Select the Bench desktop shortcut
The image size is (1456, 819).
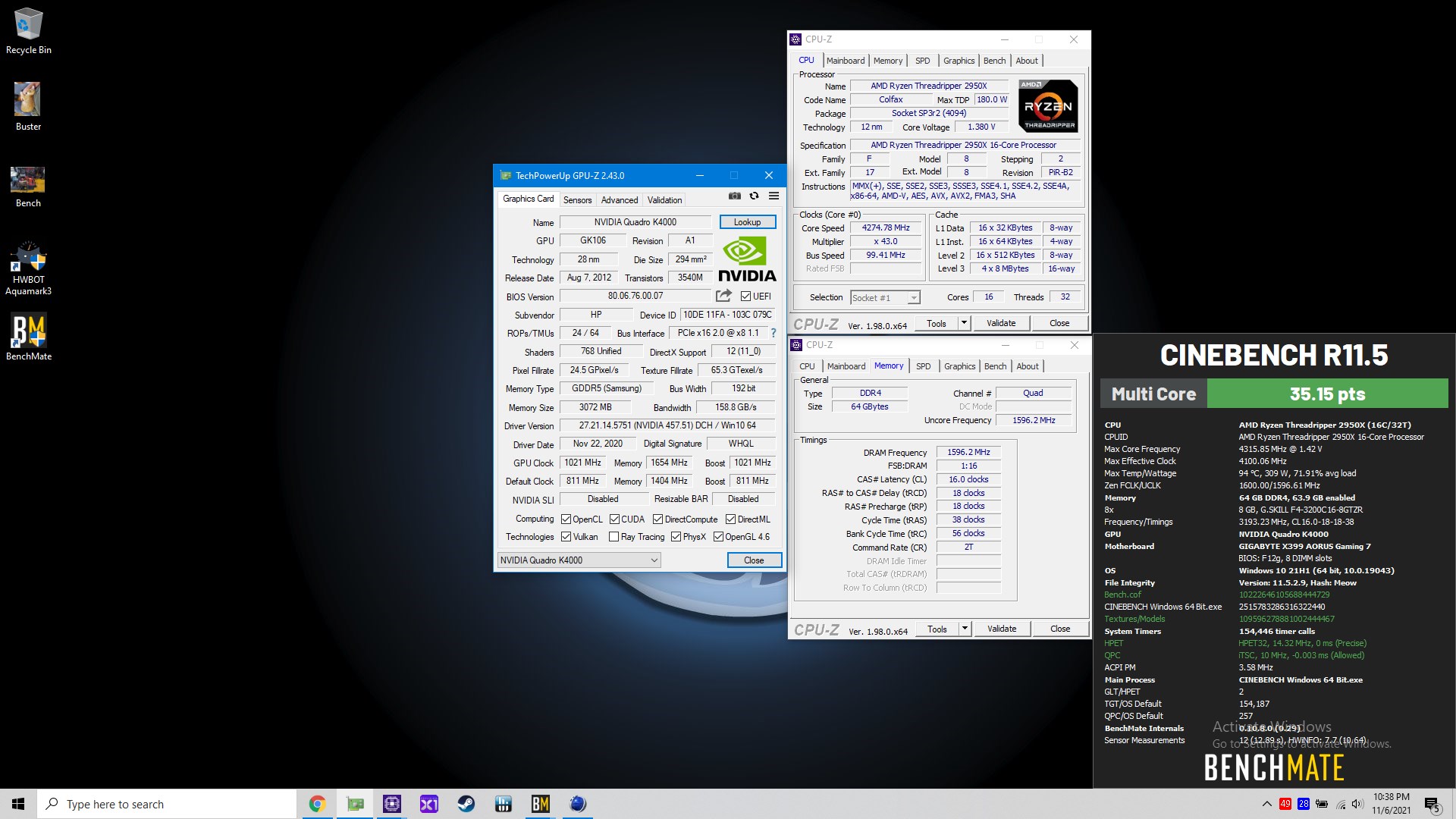tap(28, 187)
